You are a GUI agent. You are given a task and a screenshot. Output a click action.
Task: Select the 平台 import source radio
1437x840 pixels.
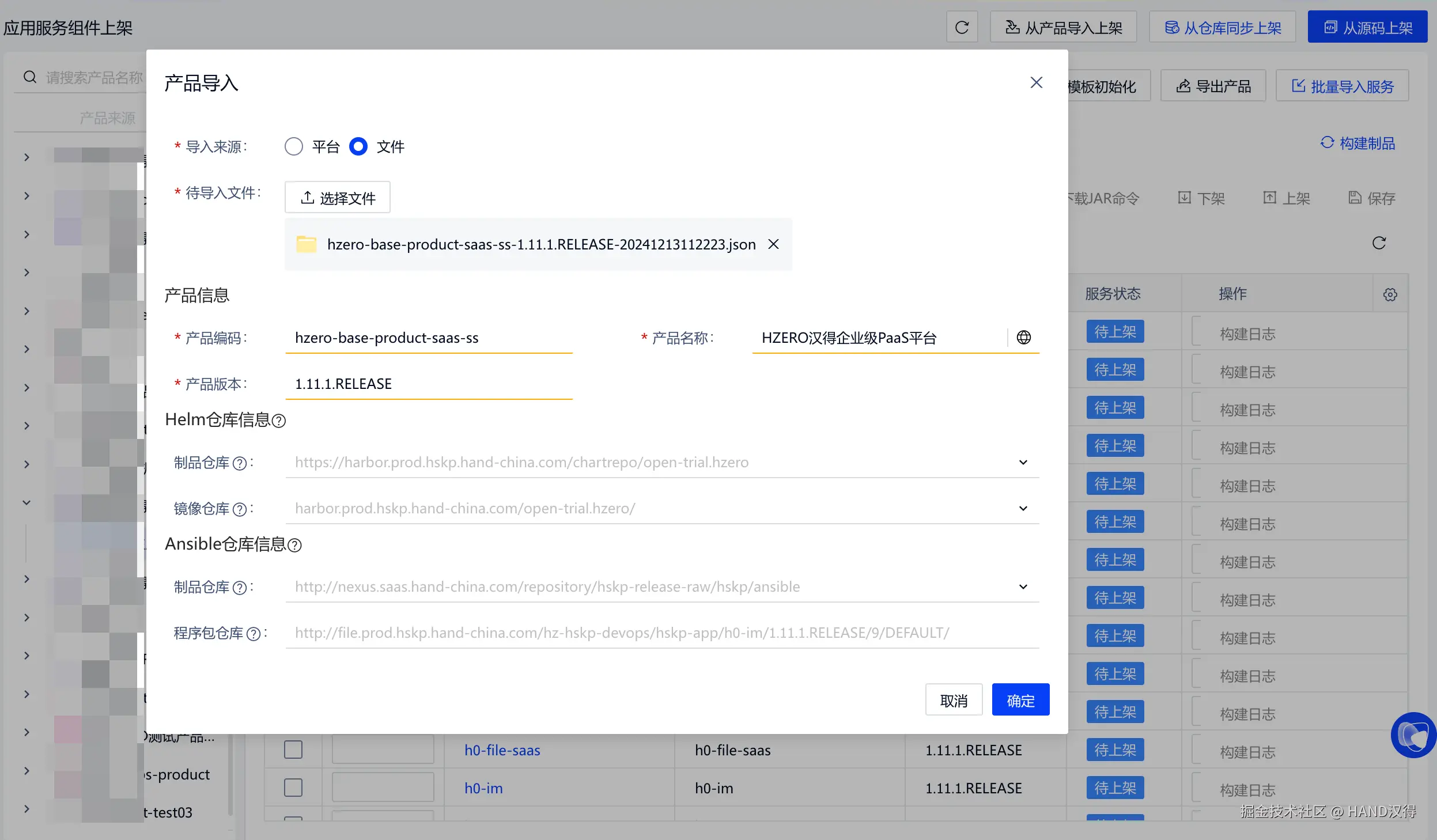[294, 146]
